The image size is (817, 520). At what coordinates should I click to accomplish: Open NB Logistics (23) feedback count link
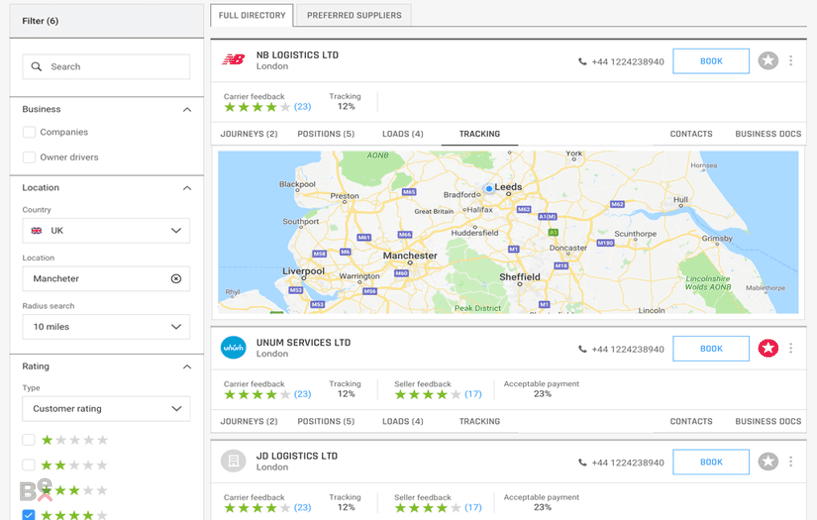pyautogui.click(x=302, y=107)
